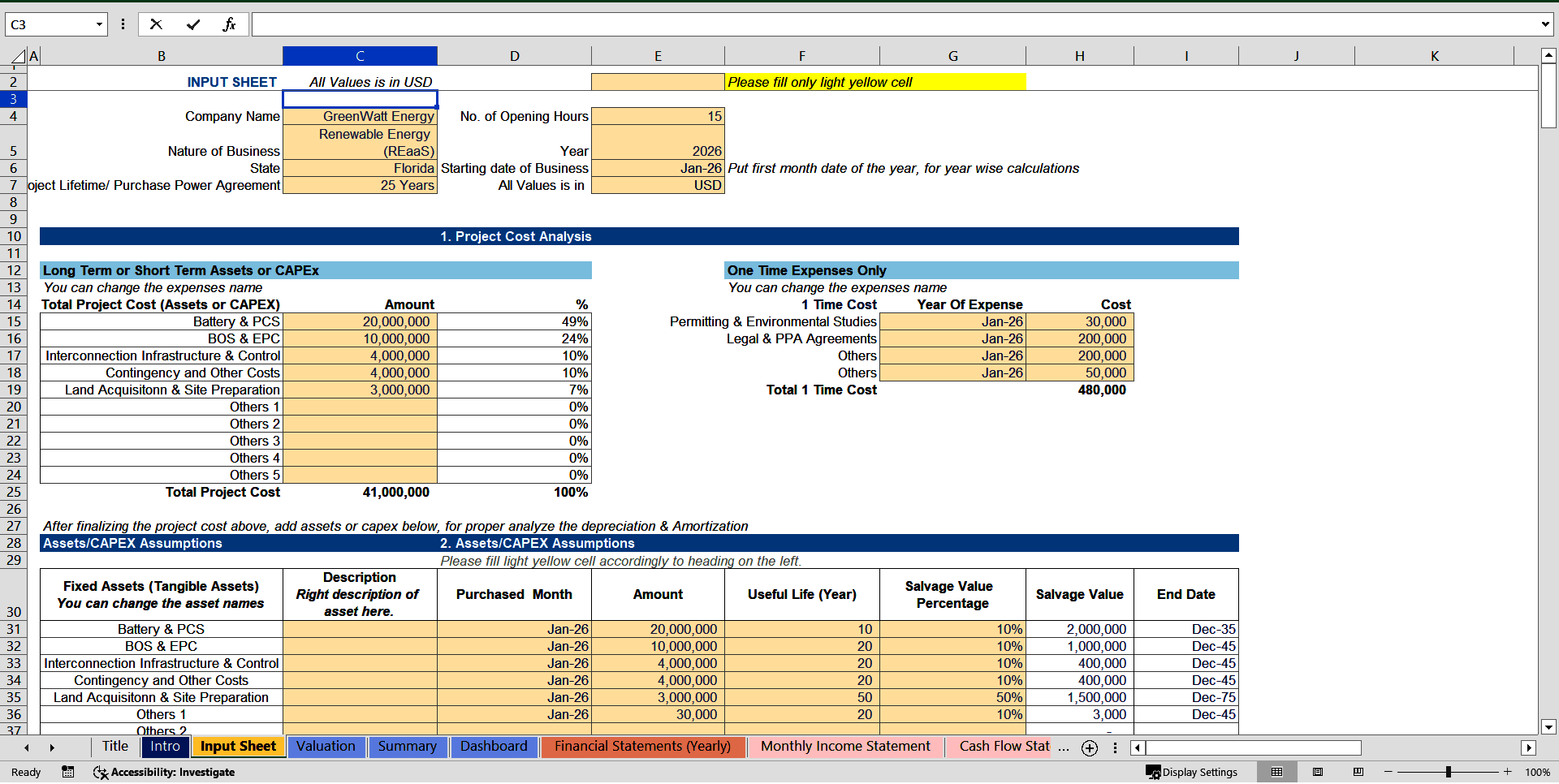
Task: Open Financial Statements (Yearly) tab
Action: coord(643,747)
